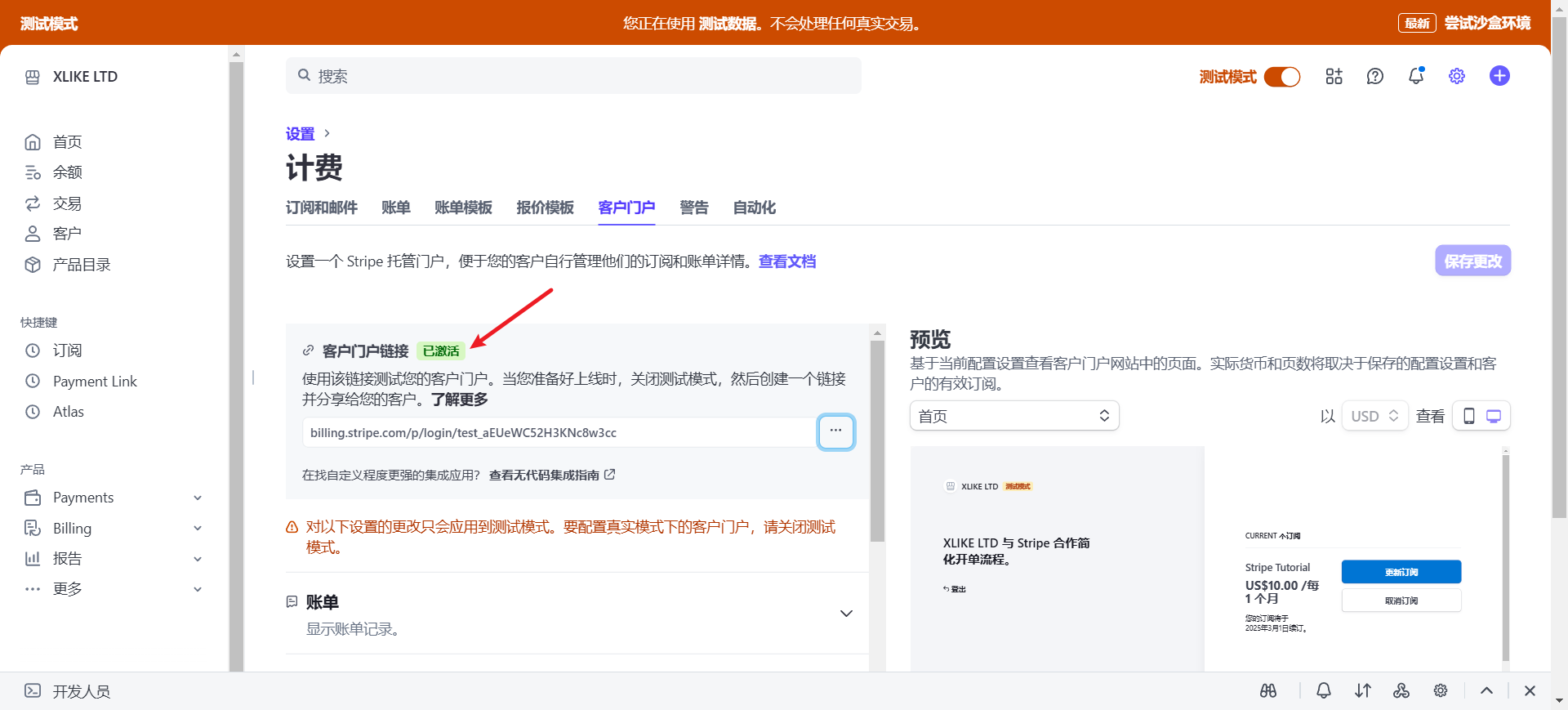The width and height of the screenshot is (1568, 710).
Task: Switch preview to desktop view
Action: [1494, 416]
